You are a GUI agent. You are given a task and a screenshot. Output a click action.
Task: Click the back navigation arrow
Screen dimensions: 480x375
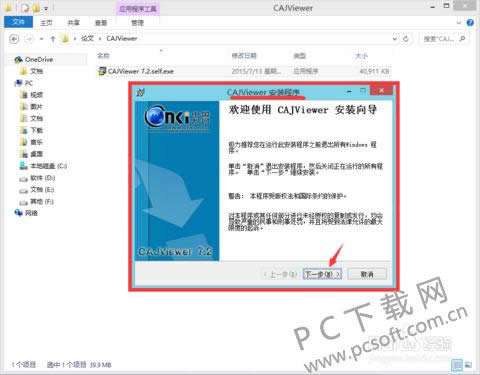14,39
